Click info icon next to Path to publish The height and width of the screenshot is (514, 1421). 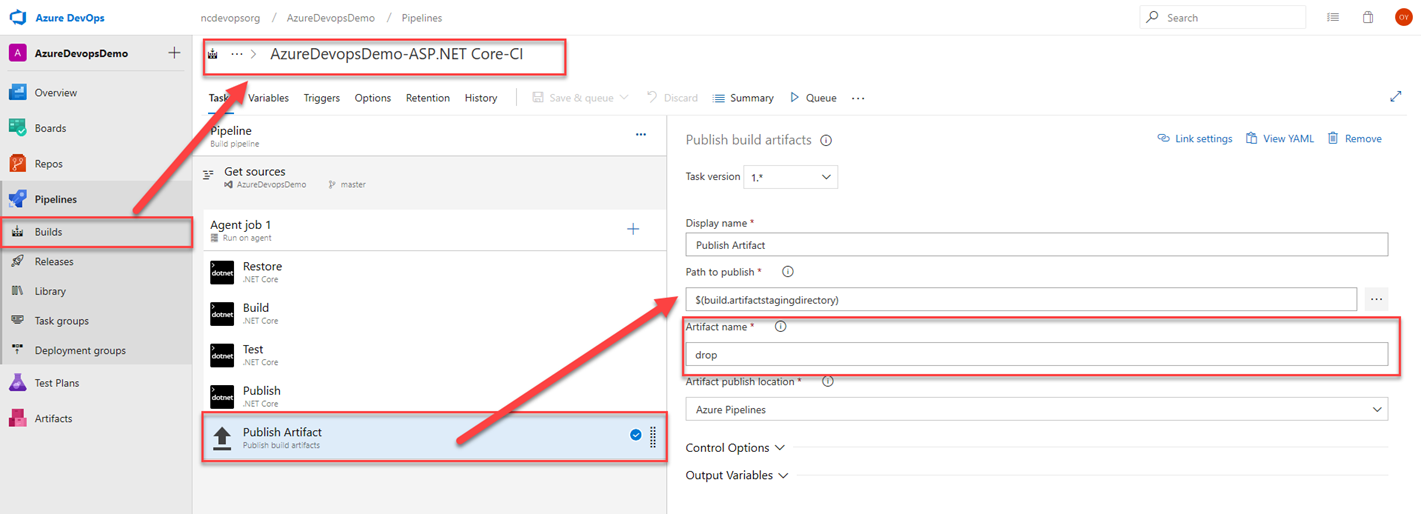click(787, 272)
